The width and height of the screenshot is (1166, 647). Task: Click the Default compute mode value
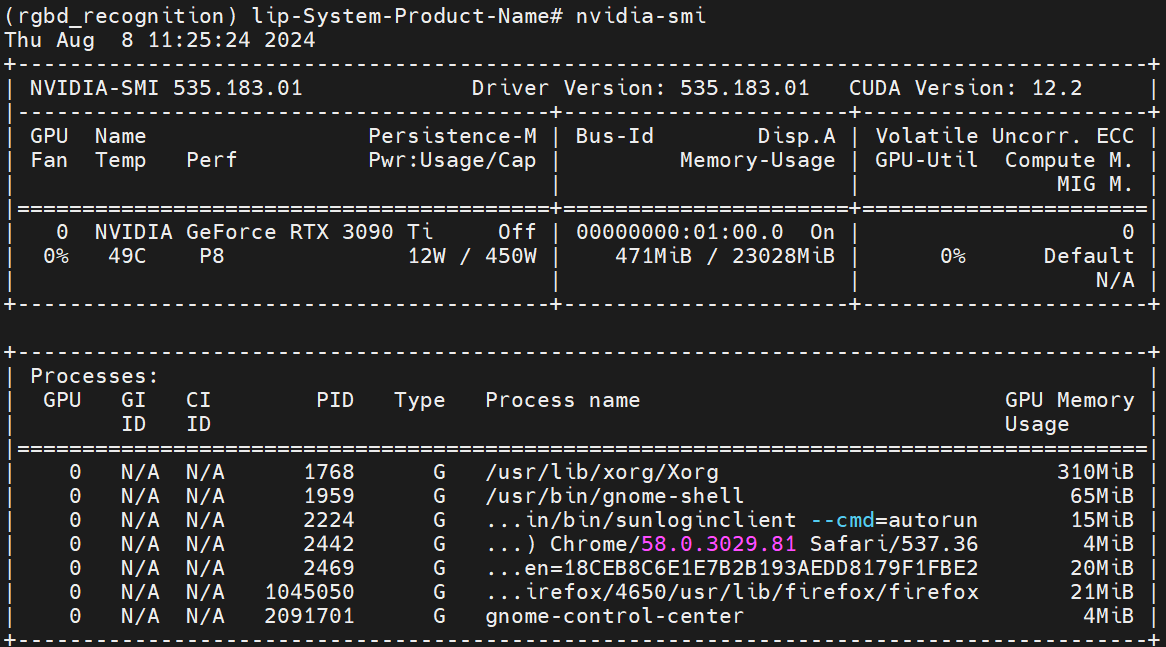1088,256
